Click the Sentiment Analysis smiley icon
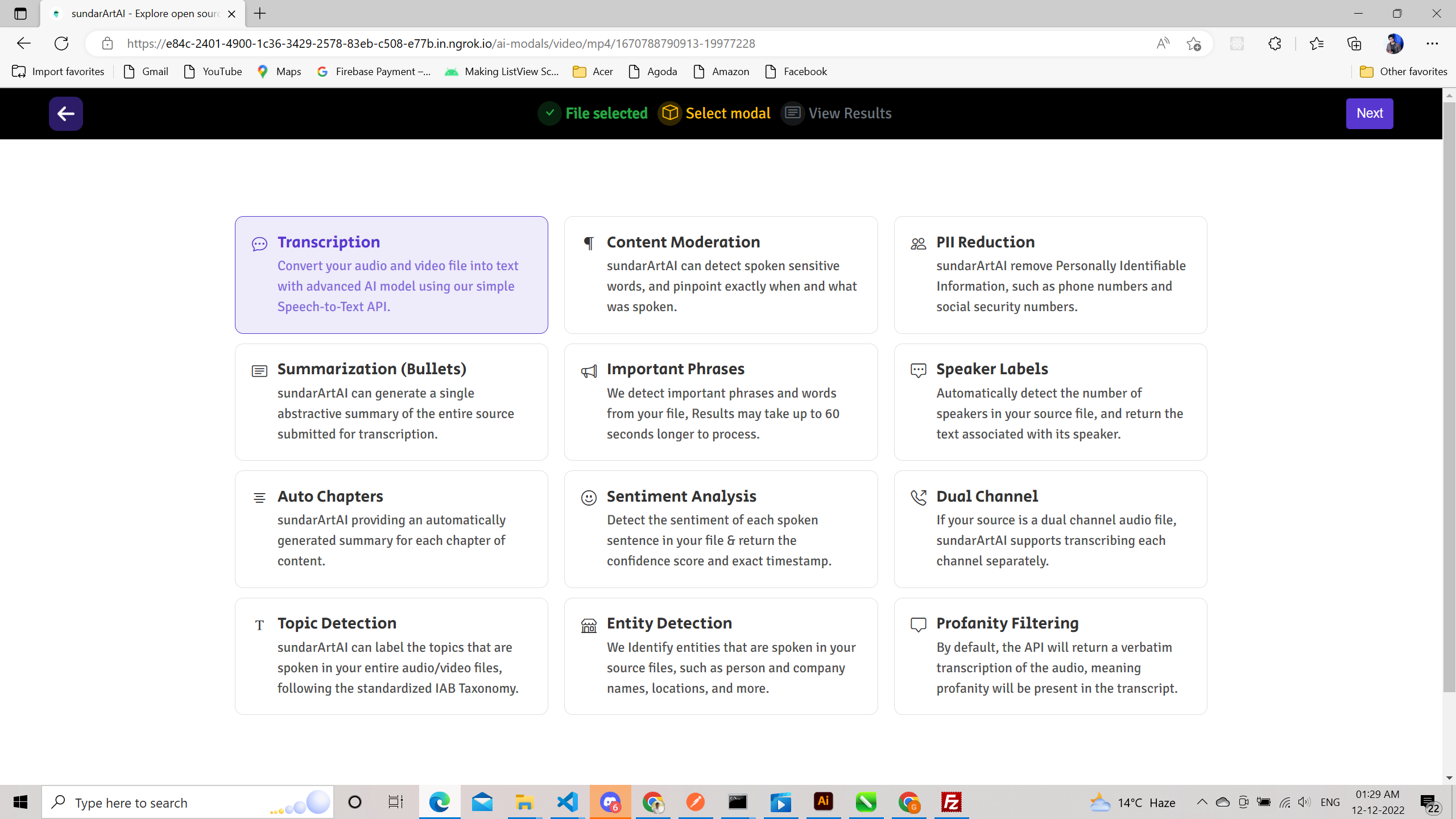The height and width of the screenshot is (819, 1456). 589,498
